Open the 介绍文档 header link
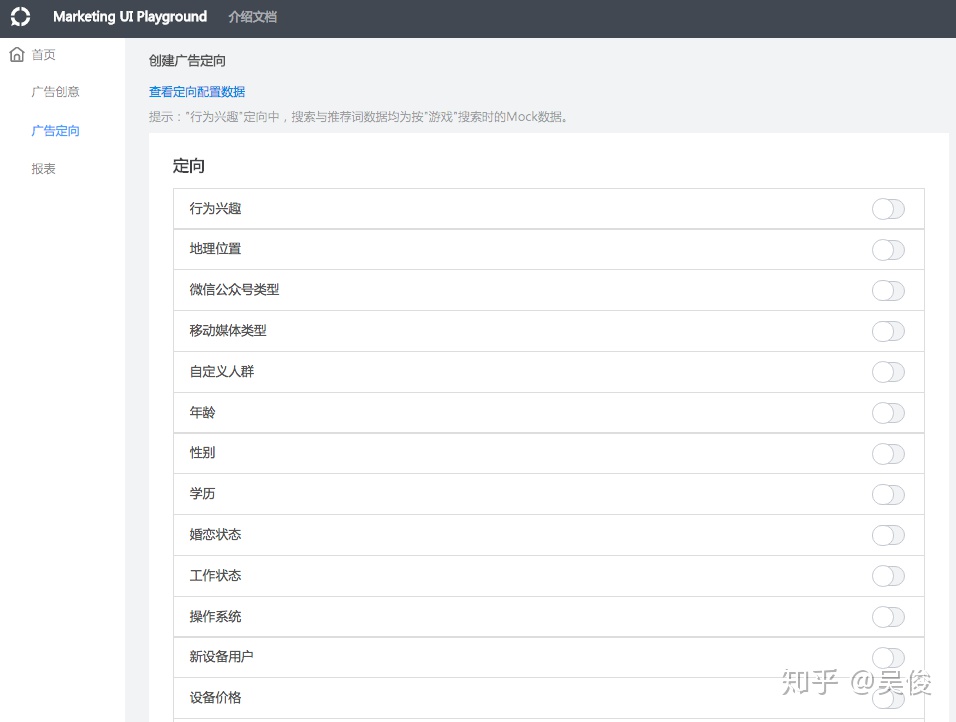 click(x=252, y=17)
